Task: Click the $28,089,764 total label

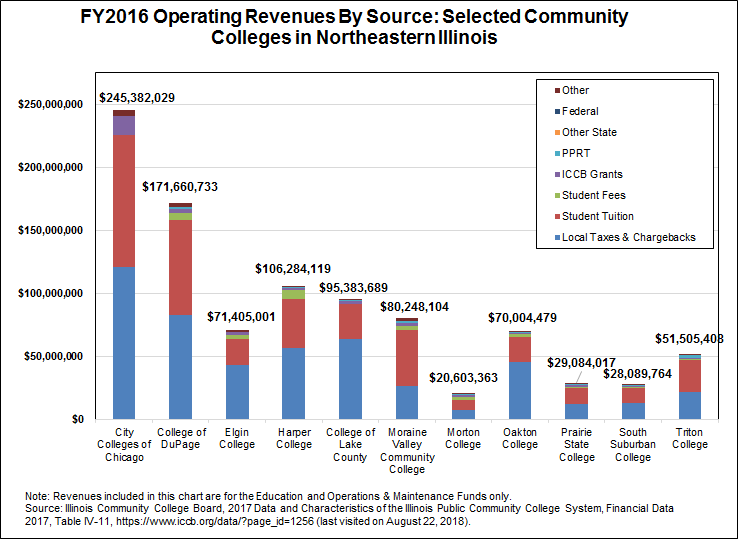Action: pyautogui.click(x=638, y=374)
